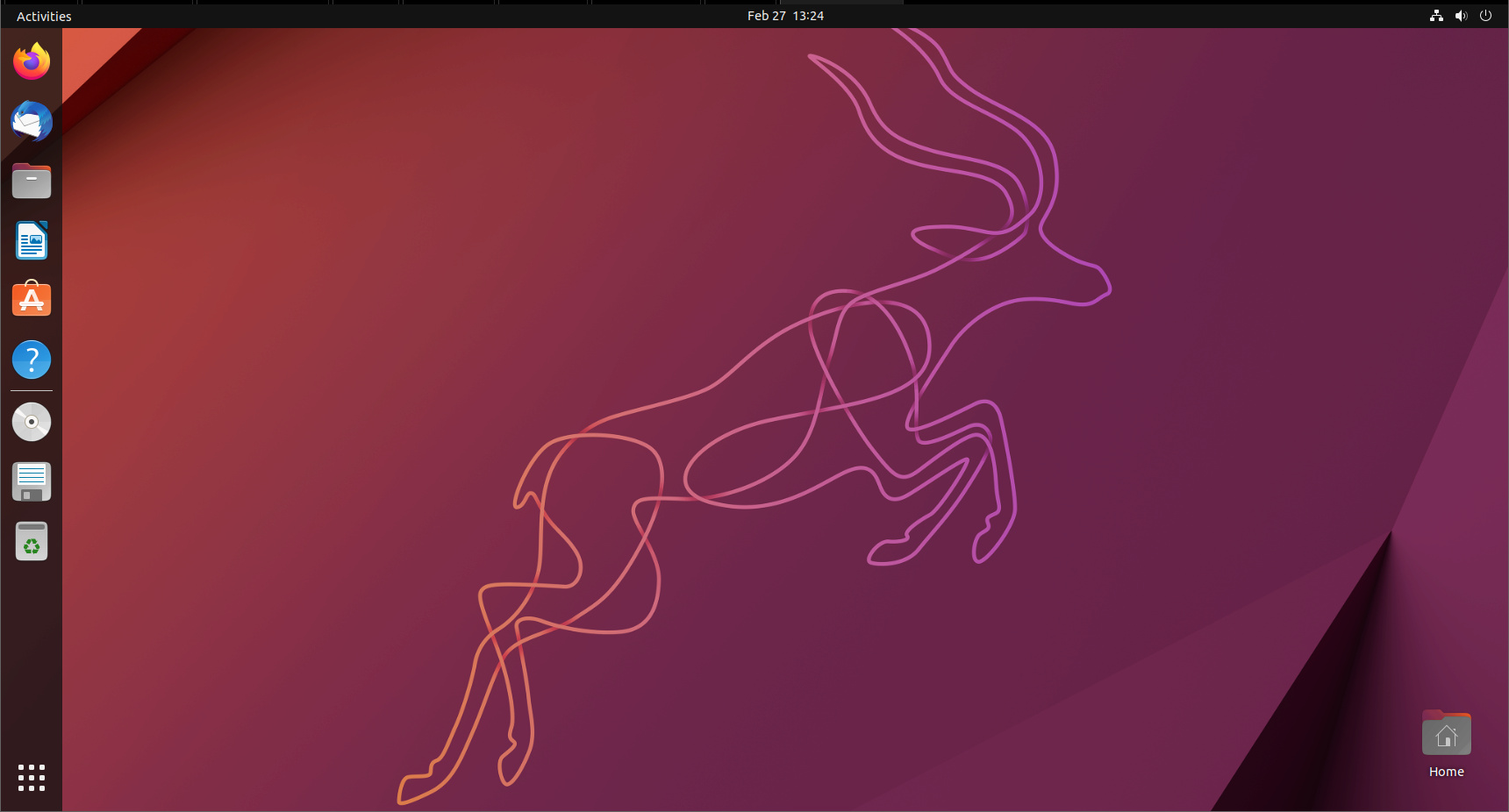The image size is (1509, 812).
Task: Open the Trash in the dock
Action: [32, 541]
